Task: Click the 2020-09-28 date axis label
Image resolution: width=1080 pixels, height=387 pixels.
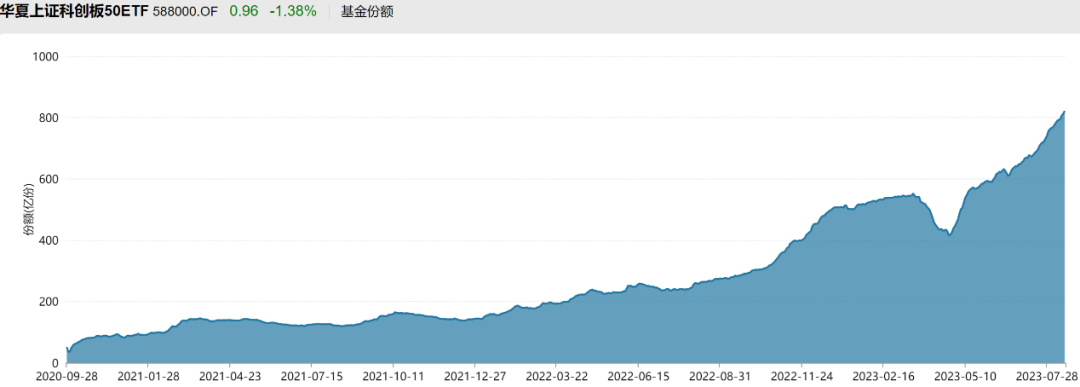Action: [x=66, y=378]
